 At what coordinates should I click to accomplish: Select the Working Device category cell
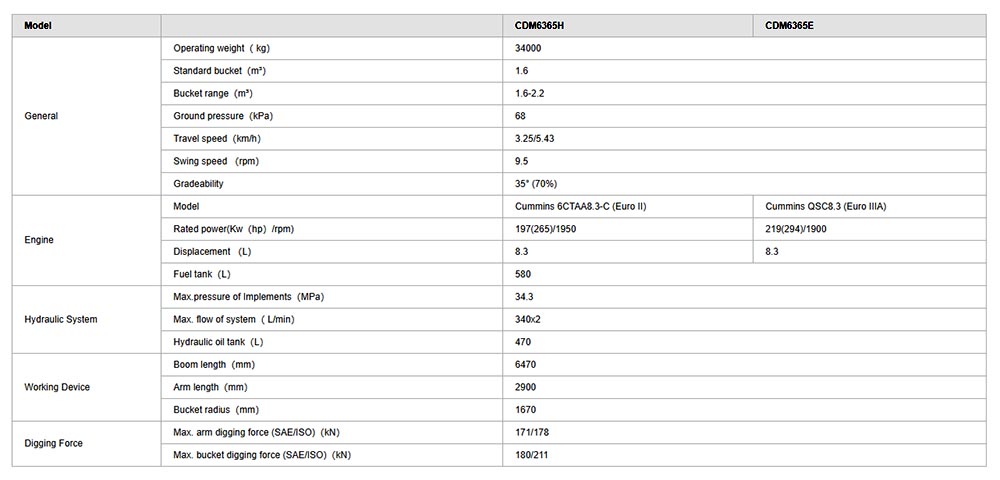57,387
